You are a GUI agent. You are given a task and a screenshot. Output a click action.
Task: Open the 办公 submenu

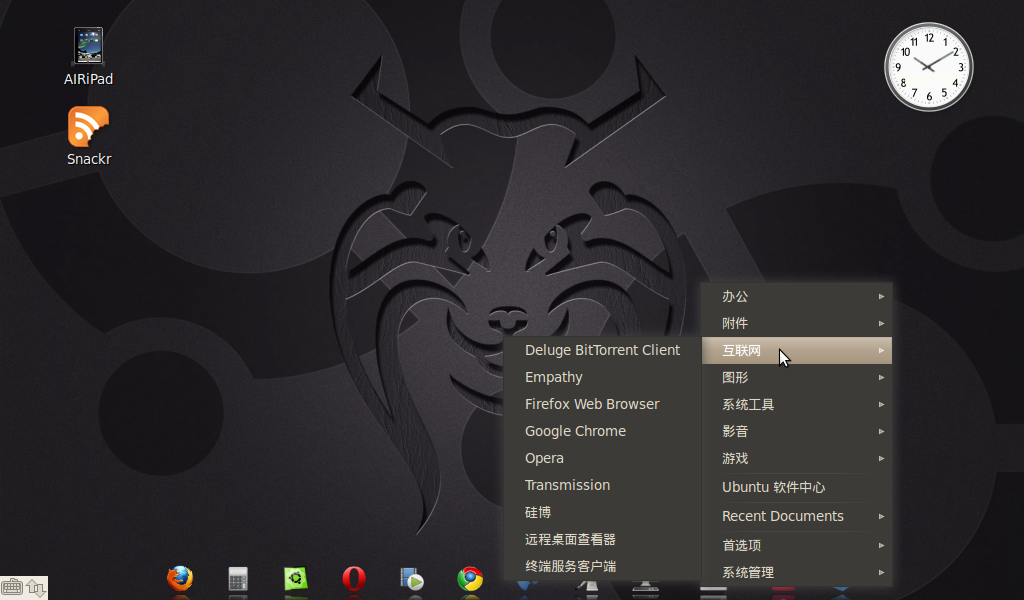coord(797,296)
